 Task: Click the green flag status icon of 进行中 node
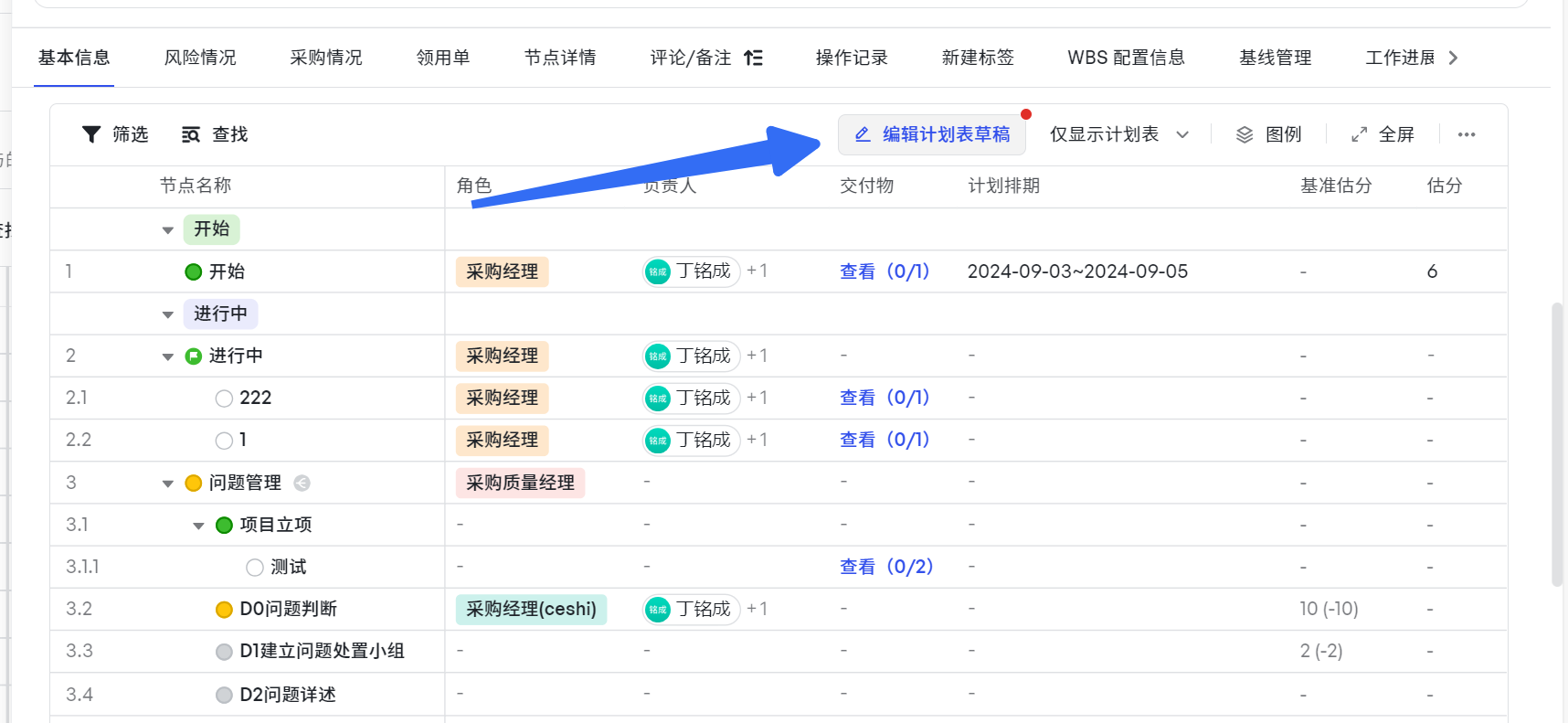193,356
